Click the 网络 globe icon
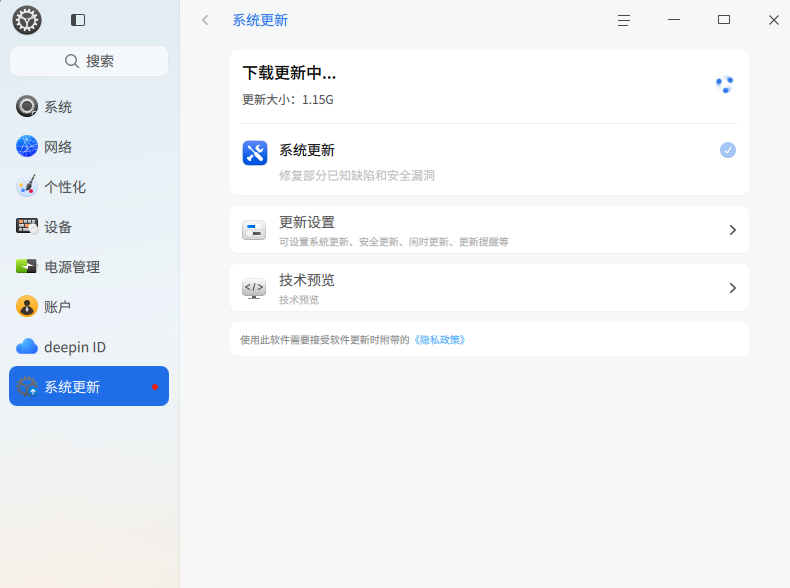 [27, 147]
